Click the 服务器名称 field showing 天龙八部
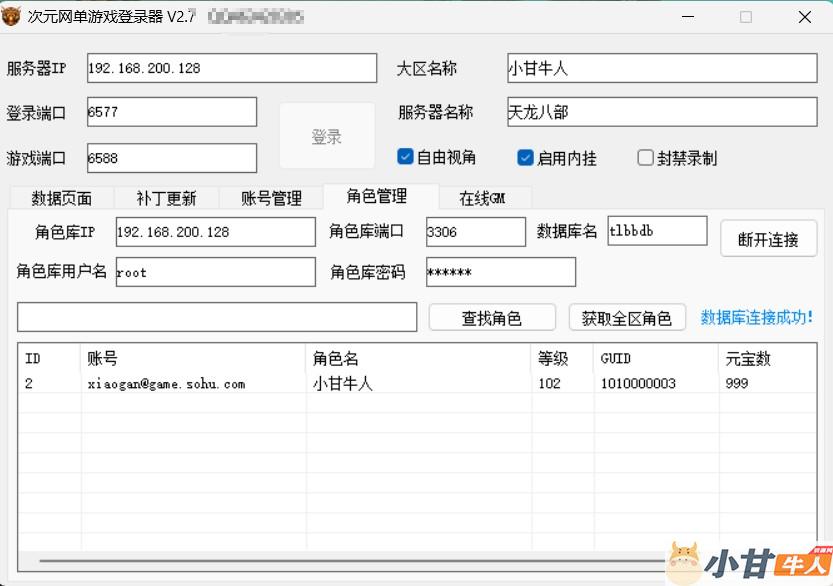This screenshot has width=833, height=586. [x=662, y=112]
